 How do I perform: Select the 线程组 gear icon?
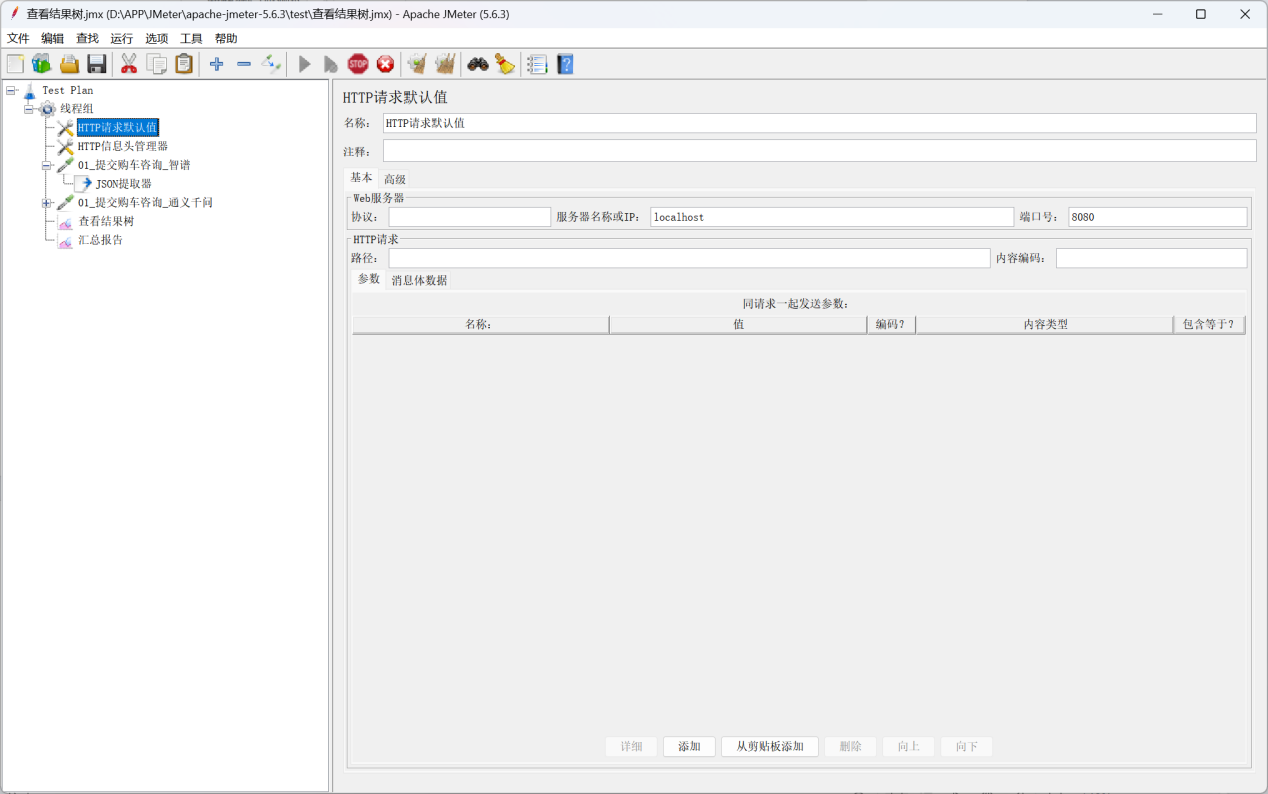coord(47,109)
